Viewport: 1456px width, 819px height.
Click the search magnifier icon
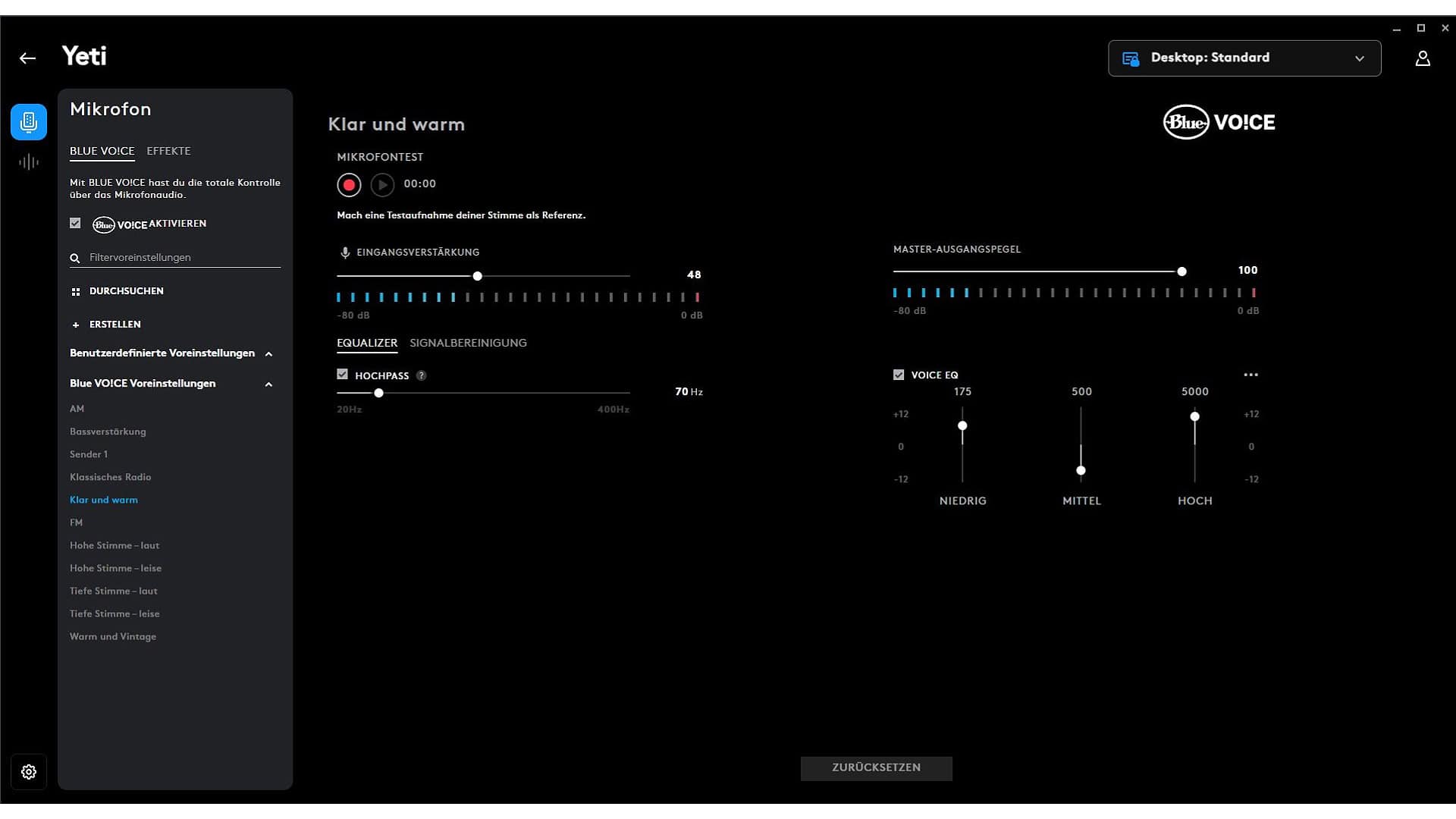tap(75, 258)
